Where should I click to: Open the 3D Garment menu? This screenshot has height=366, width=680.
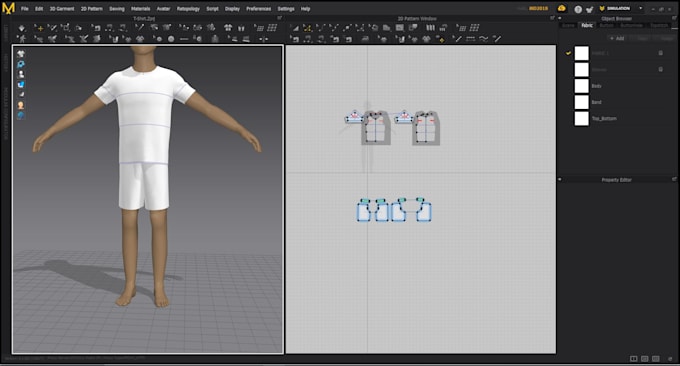(x=62, y=9)
